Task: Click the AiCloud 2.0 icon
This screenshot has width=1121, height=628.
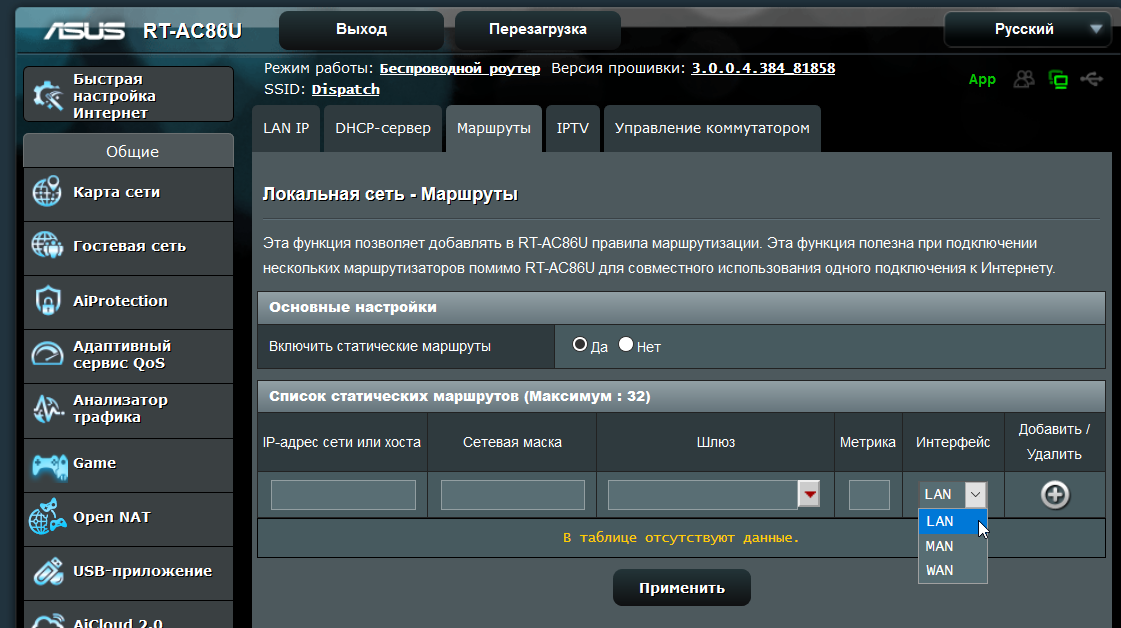Action: pos(47,621)
